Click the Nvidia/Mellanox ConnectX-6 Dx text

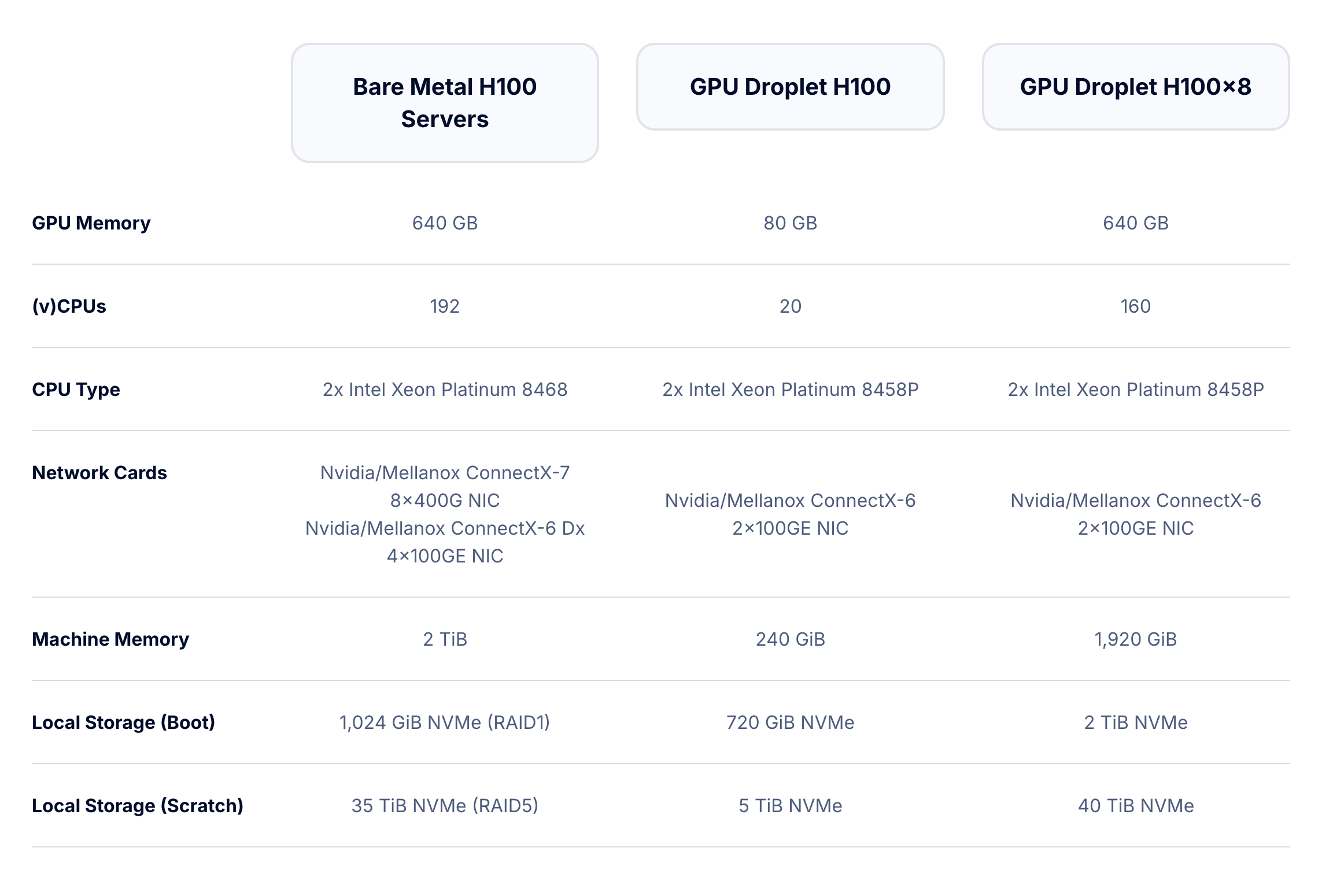[445, 528]
